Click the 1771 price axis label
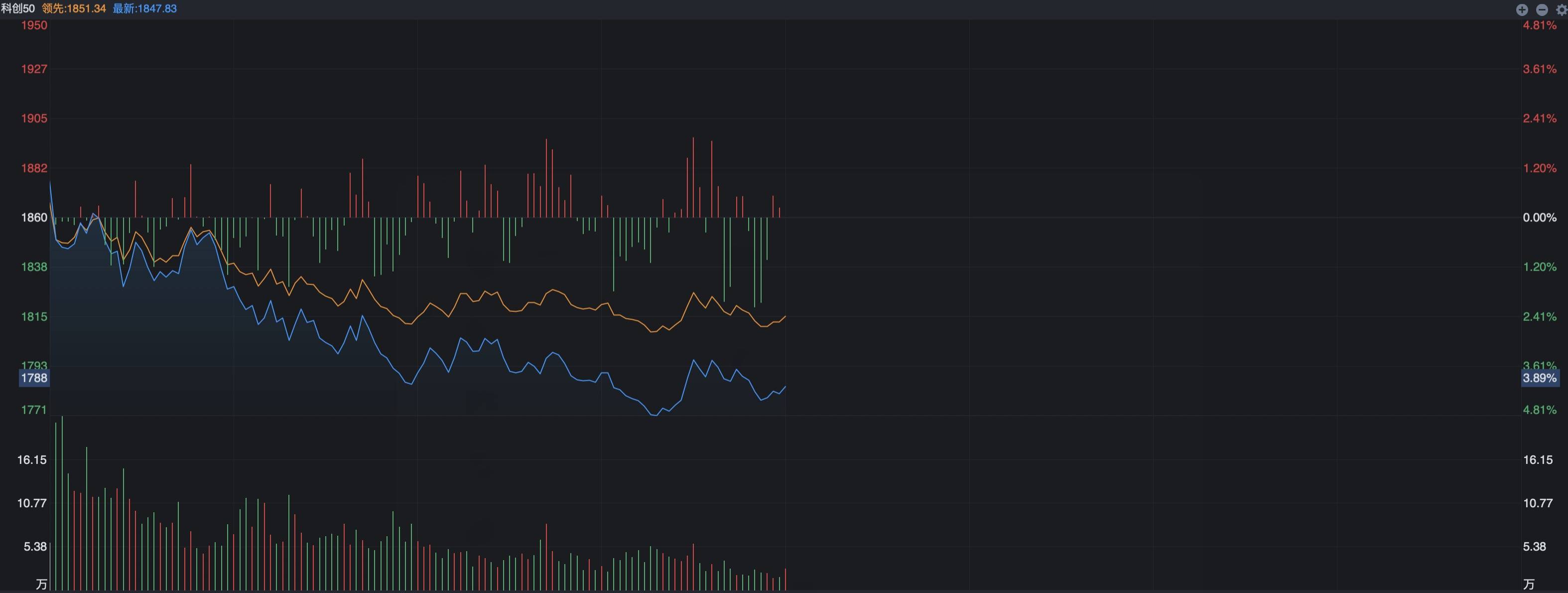1568x593 pixels. pyautogui.click(x=34, y=410)
